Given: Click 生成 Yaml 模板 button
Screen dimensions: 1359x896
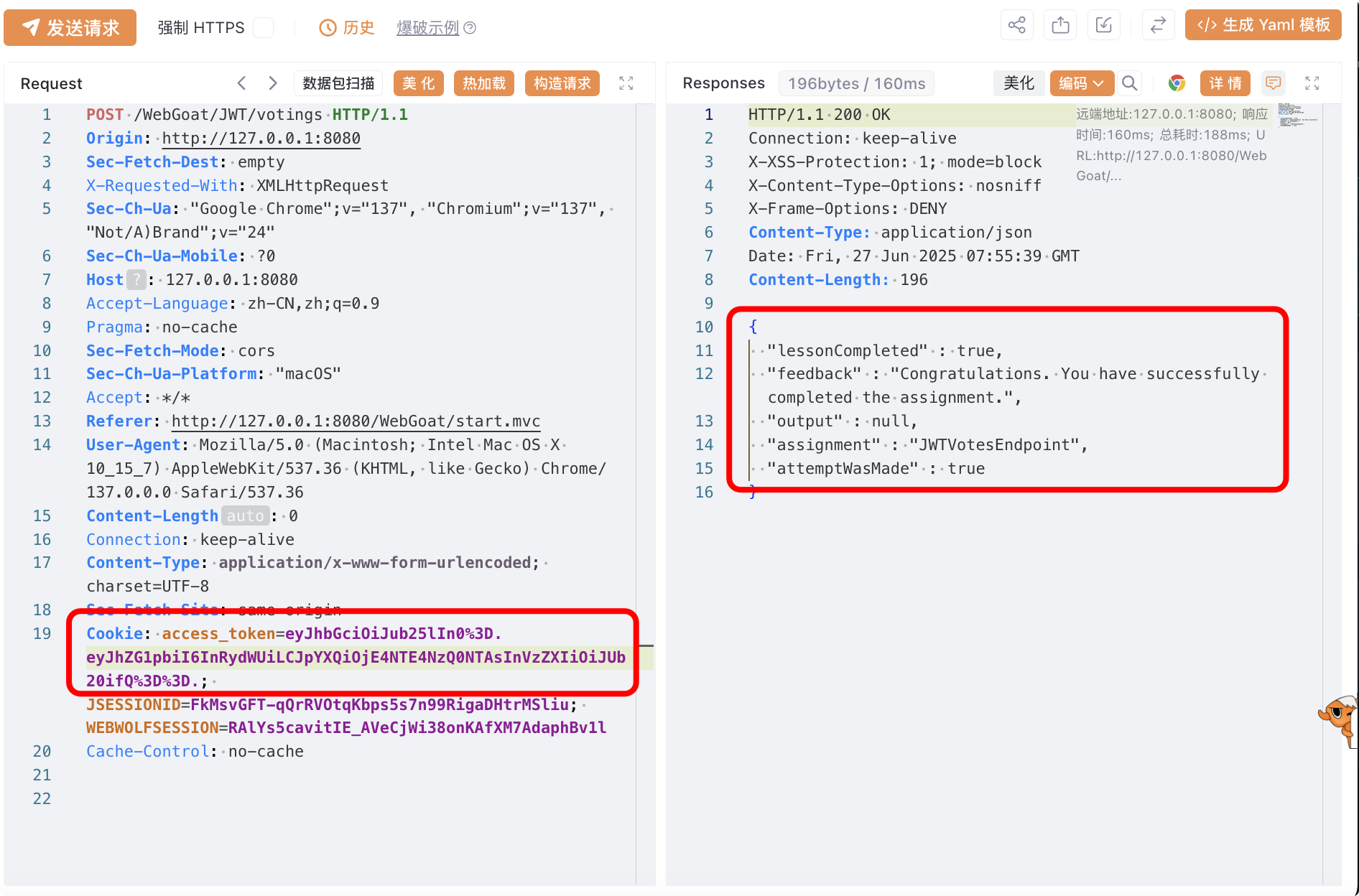Looking at the screenshot, I should [x=1263, y=25].
